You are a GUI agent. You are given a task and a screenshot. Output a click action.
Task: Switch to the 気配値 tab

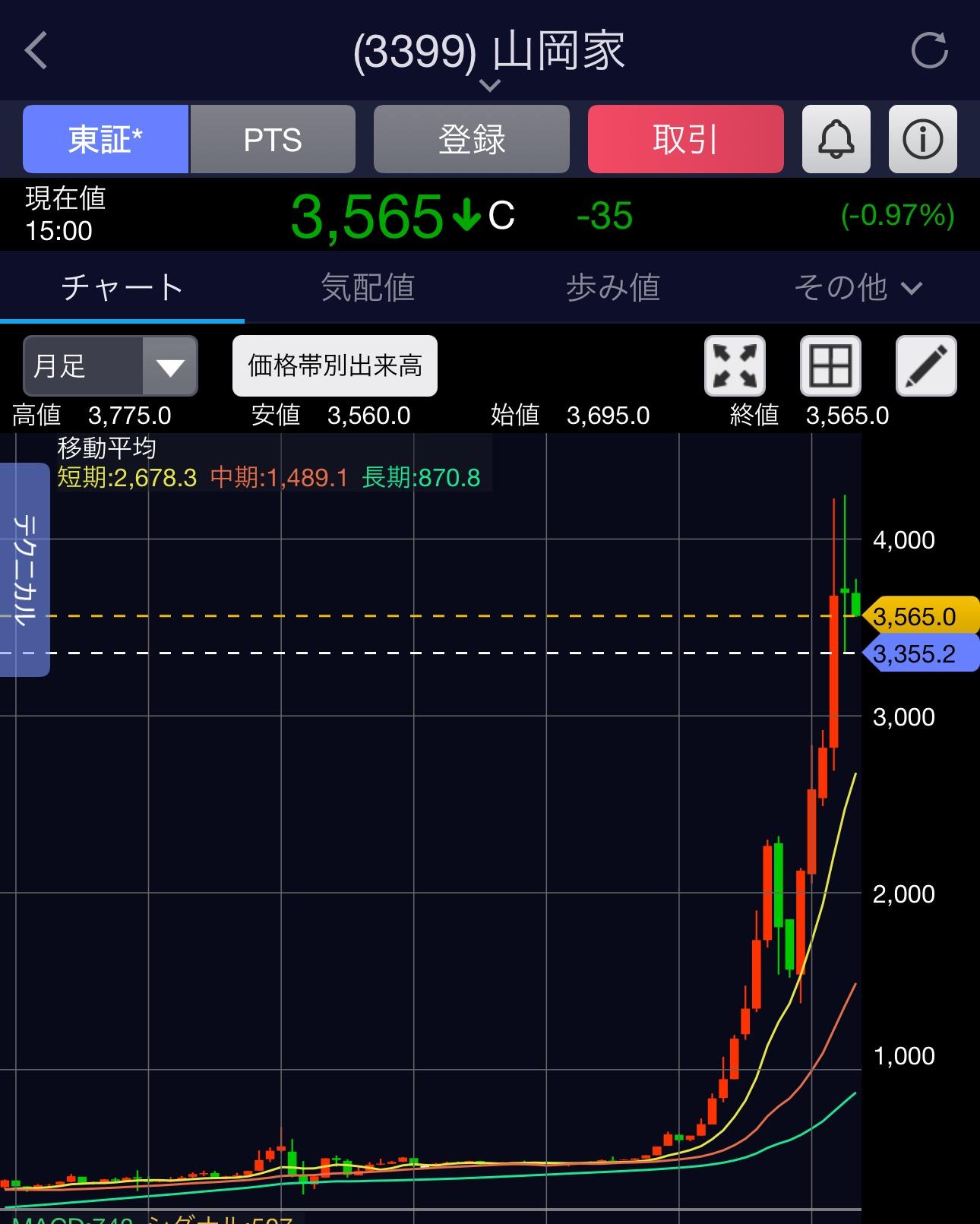[x=368, y=287]
